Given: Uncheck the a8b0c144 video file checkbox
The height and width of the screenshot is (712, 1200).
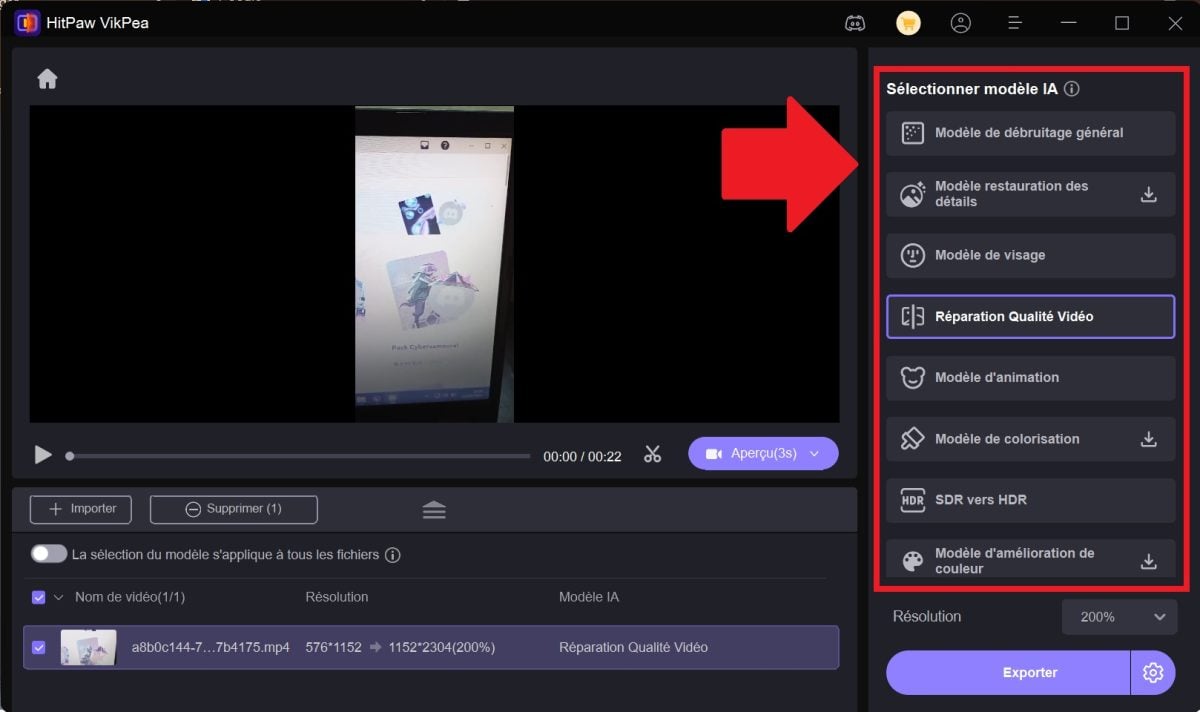Looking at the screenshot, I should click(x=39, y=647).
